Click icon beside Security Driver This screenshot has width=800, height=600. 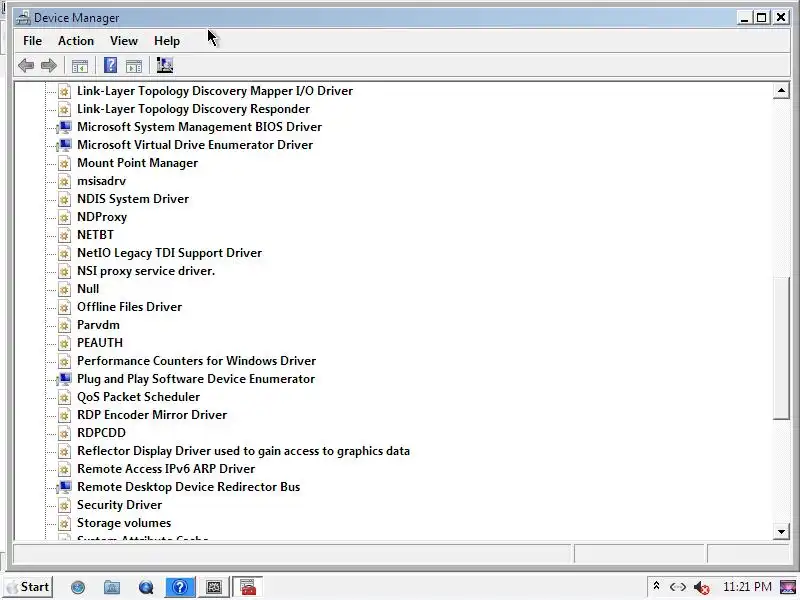(x=64, y=505)
